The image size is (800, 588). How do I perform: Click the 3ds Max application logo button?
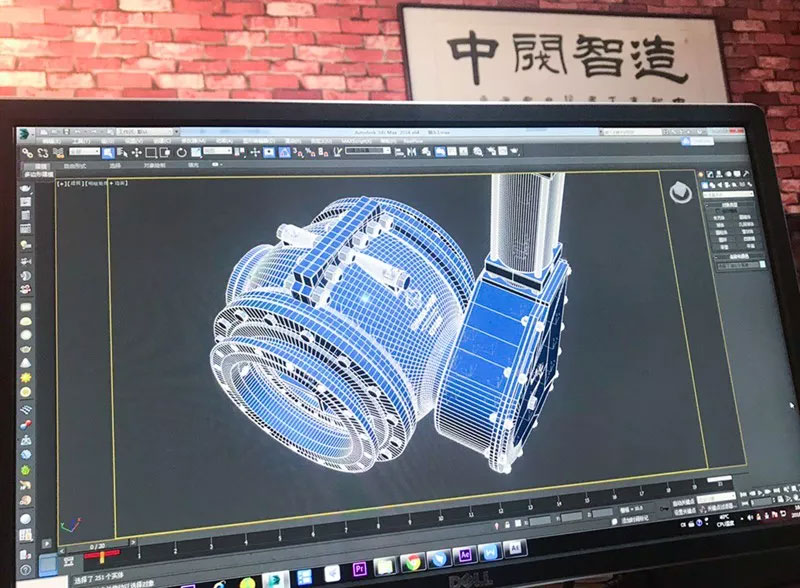23,132
